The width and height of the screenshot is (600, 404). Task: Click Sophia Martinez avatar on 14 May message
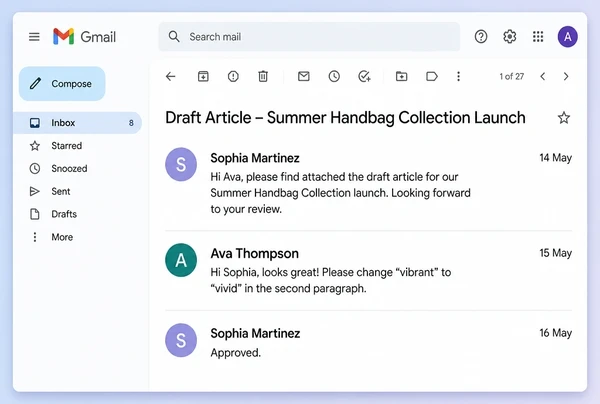click(181, 165)
